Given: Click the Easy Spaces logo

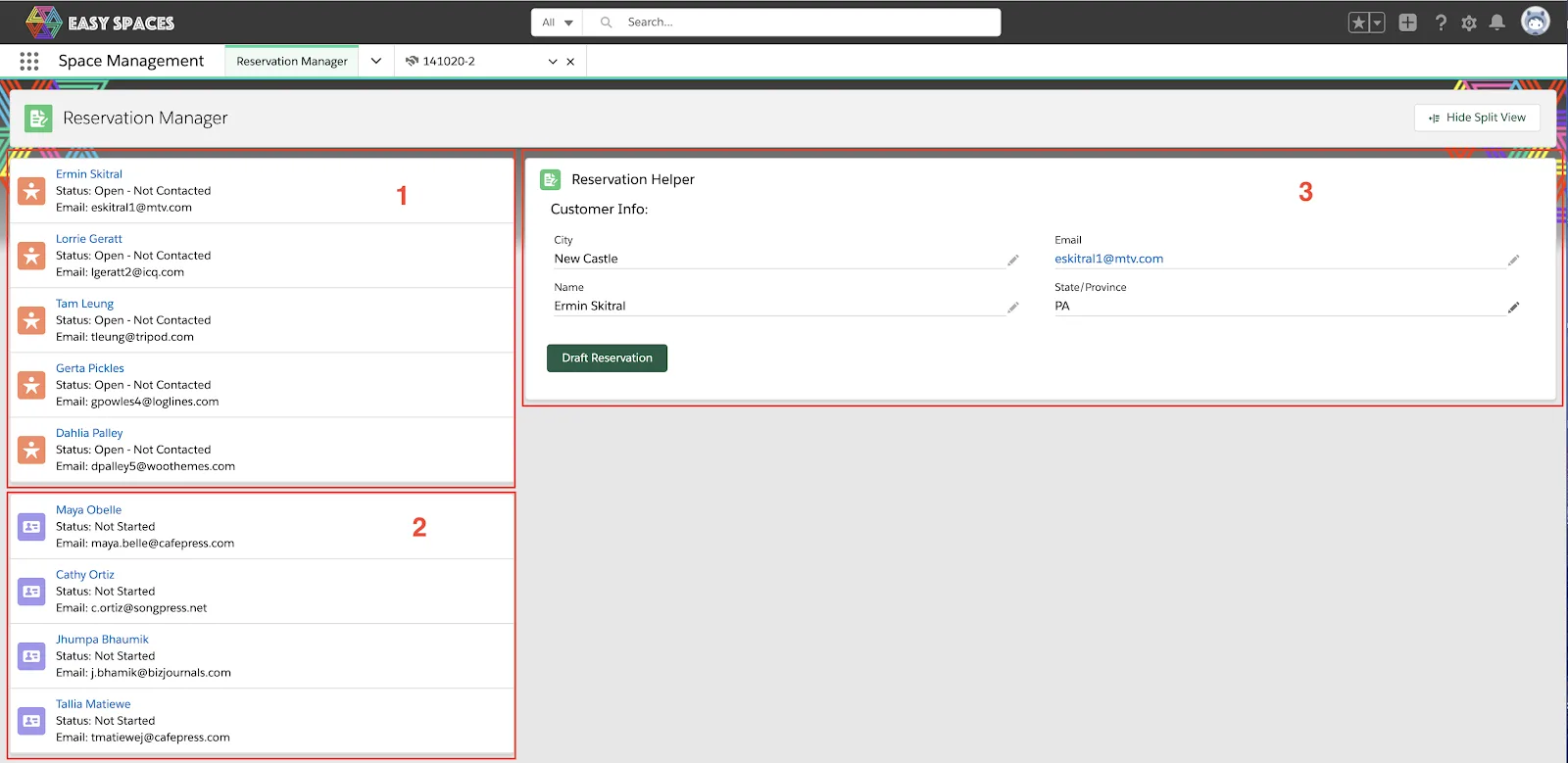Looking at the screenshot, I should (100, 22).
